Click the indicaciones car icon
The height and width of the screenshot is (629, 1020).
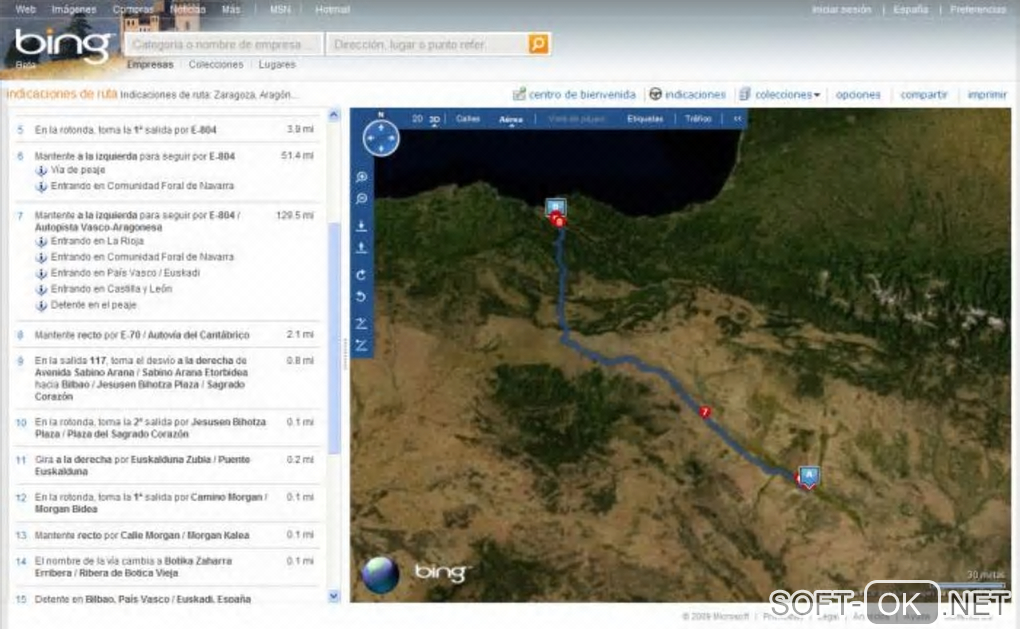[656, 94]
